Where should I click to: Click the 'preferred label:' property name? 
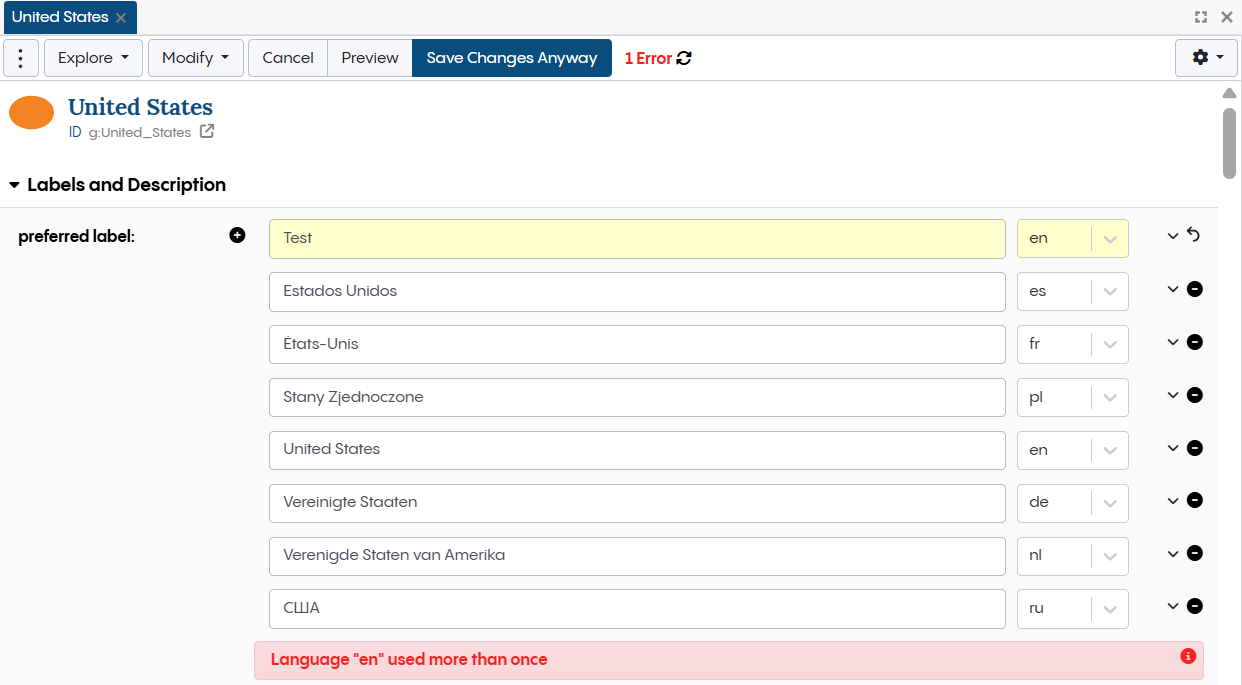[x=76, y=237]
